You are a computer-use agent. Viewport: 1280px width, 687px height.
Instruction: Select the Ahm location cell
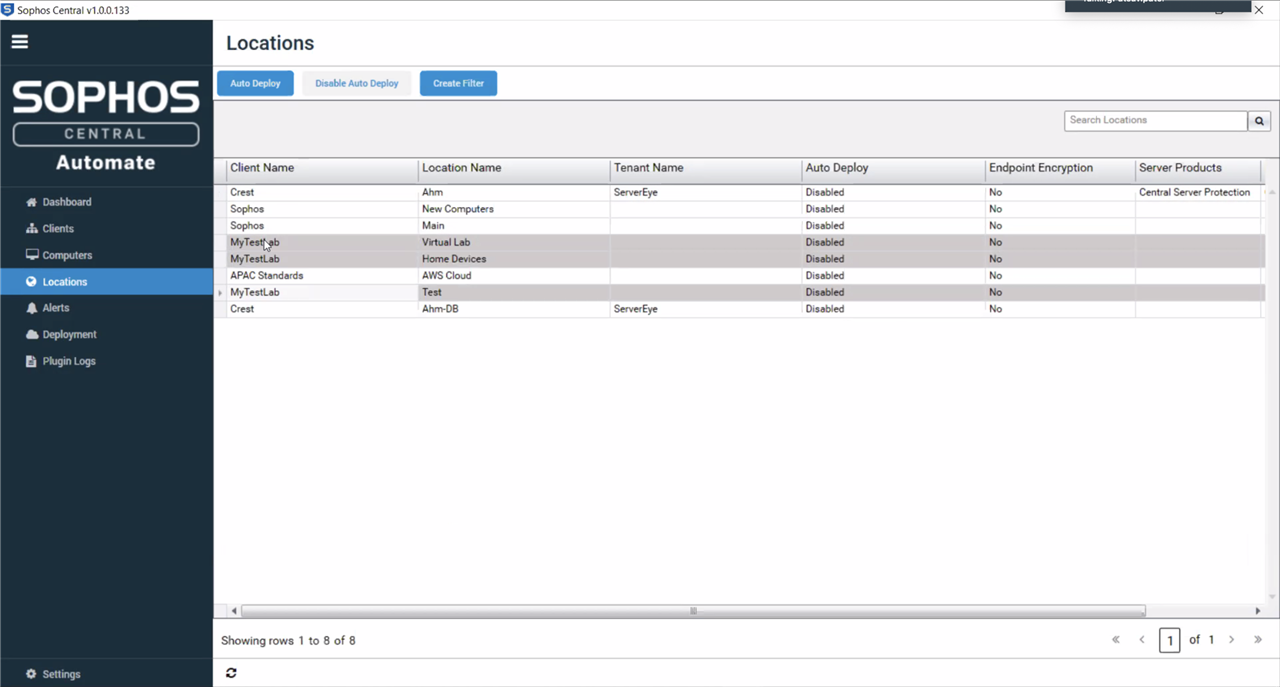514,192
